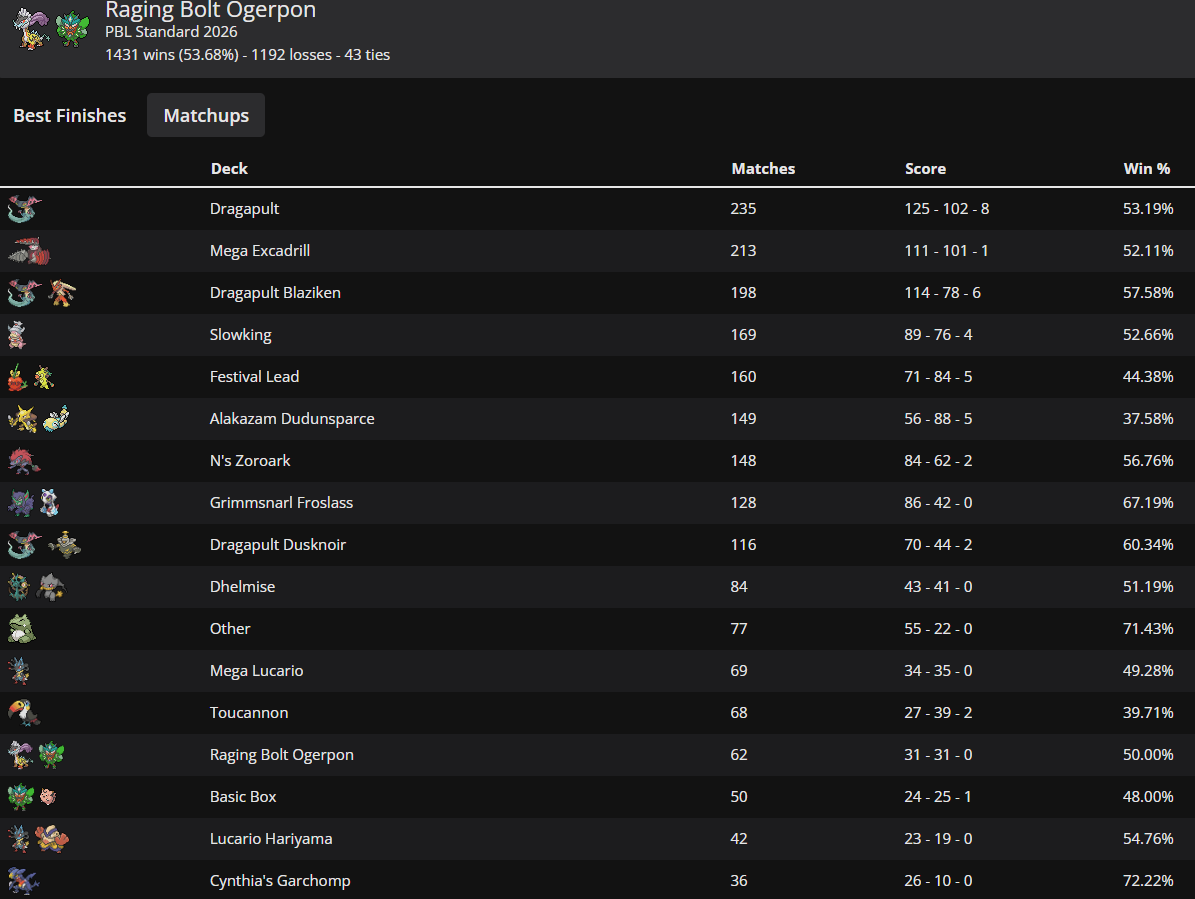Click the Dusknoir sprite in Dragapult Dusknoir row
1195x899 pixels.
64,545
